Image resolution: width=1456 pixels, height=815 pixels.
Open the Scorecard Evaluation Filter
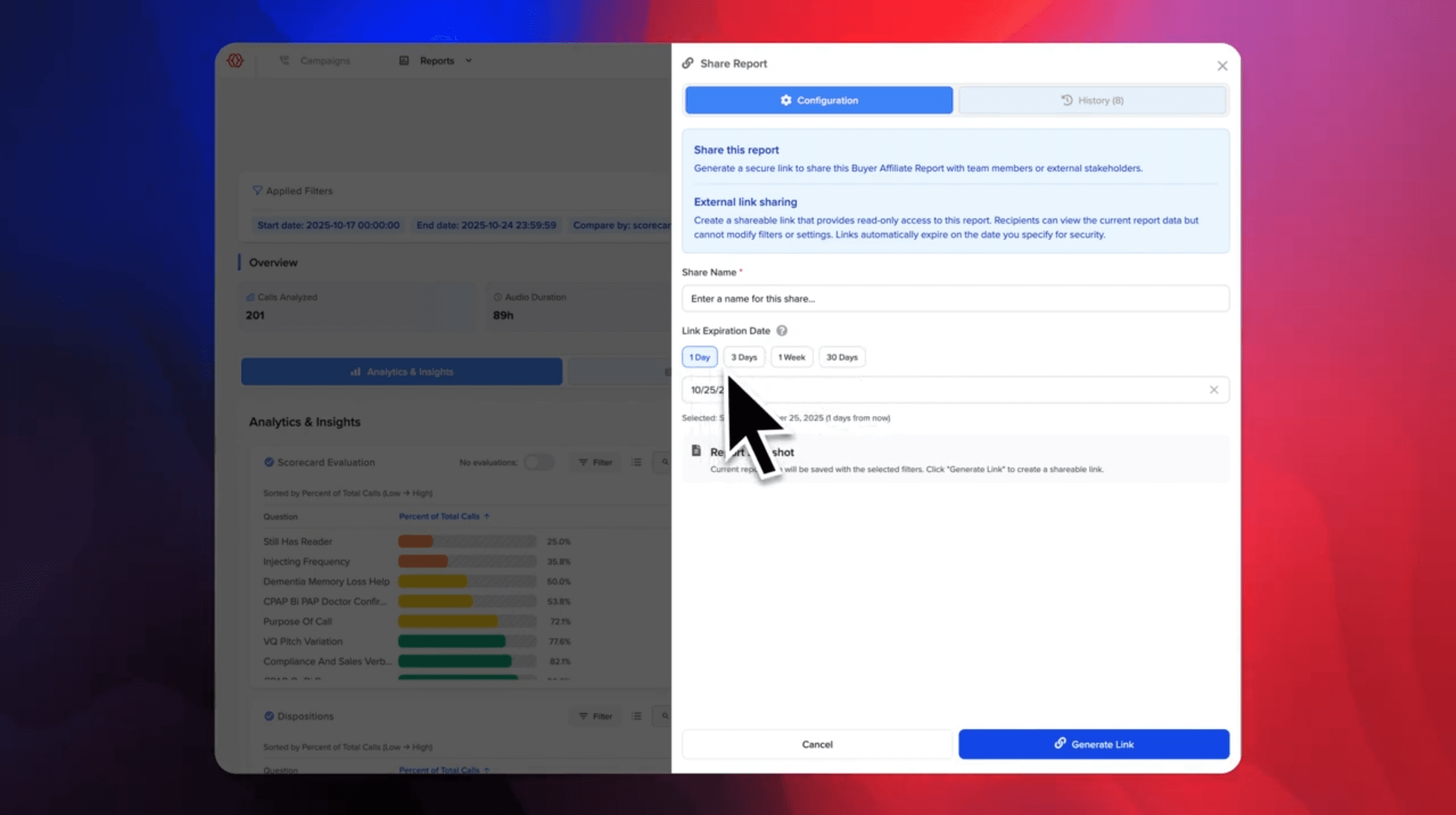(x=596, y=462)
